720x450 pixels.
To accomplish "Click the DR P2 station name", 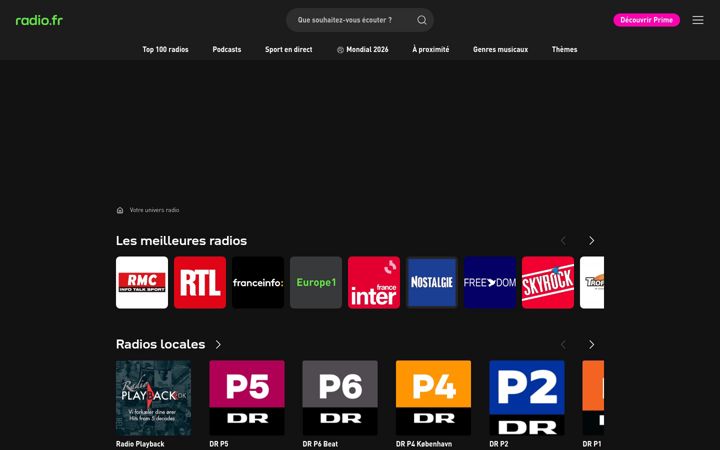I will (499, 444).
